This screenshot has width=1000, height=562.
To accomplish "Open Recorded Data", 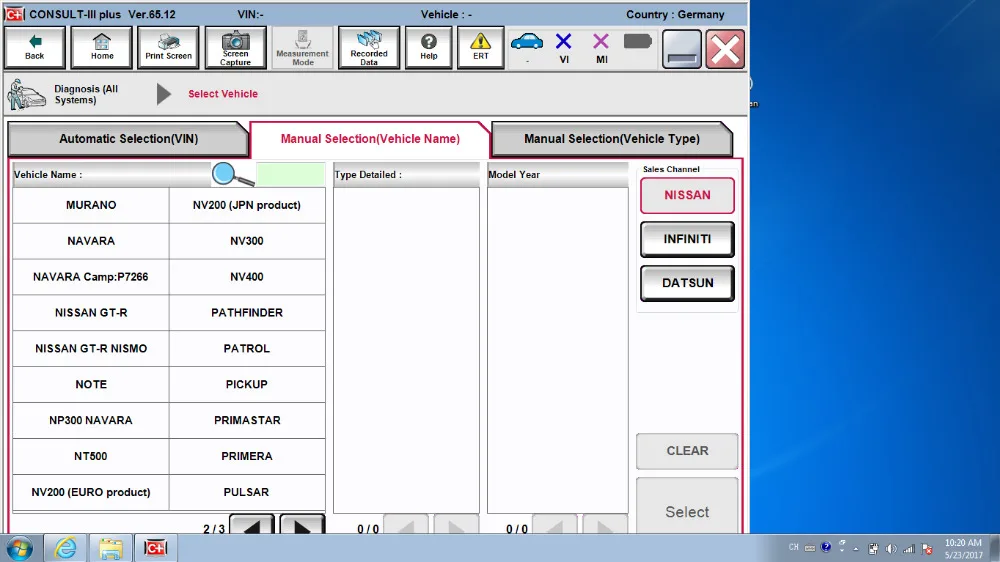I will (369, 47).
